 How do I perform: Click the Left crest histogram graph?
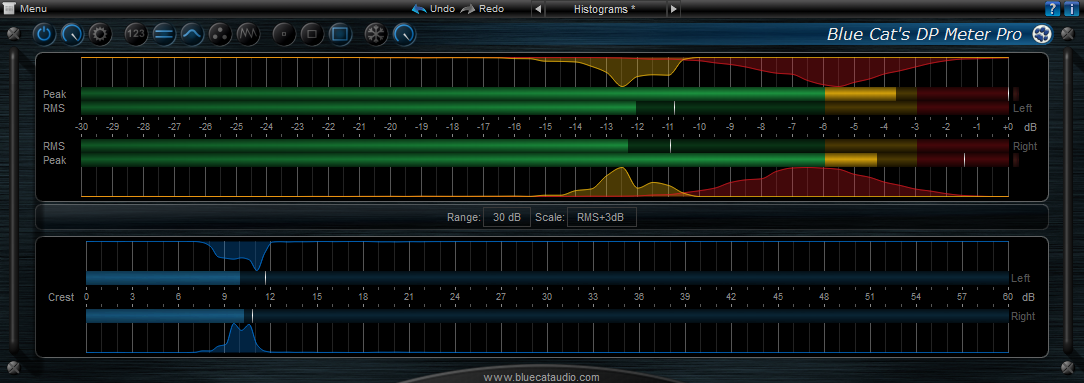point(547,256)
